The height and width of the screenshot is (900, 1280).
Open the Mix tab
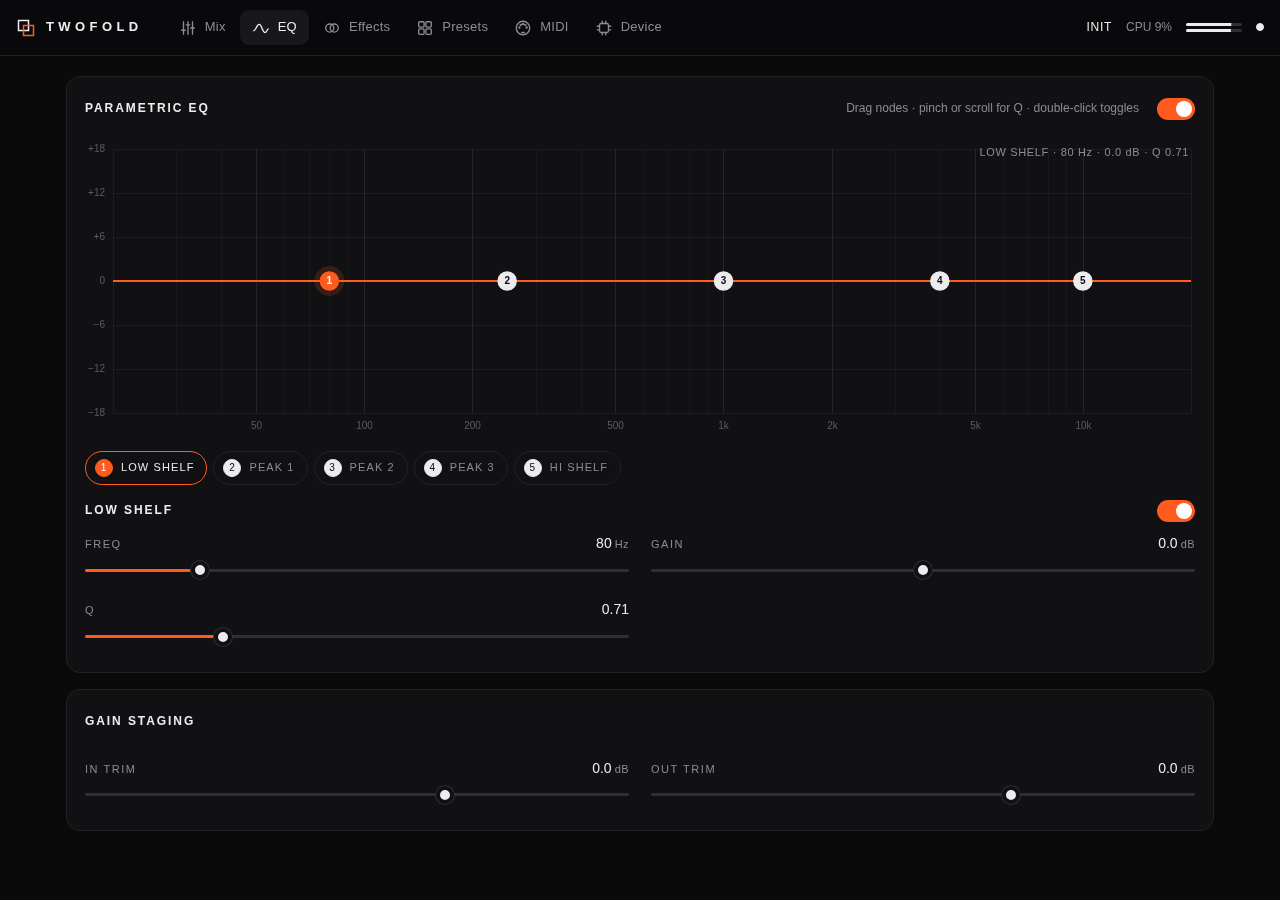pyautogui.click(x=203, y=27)
